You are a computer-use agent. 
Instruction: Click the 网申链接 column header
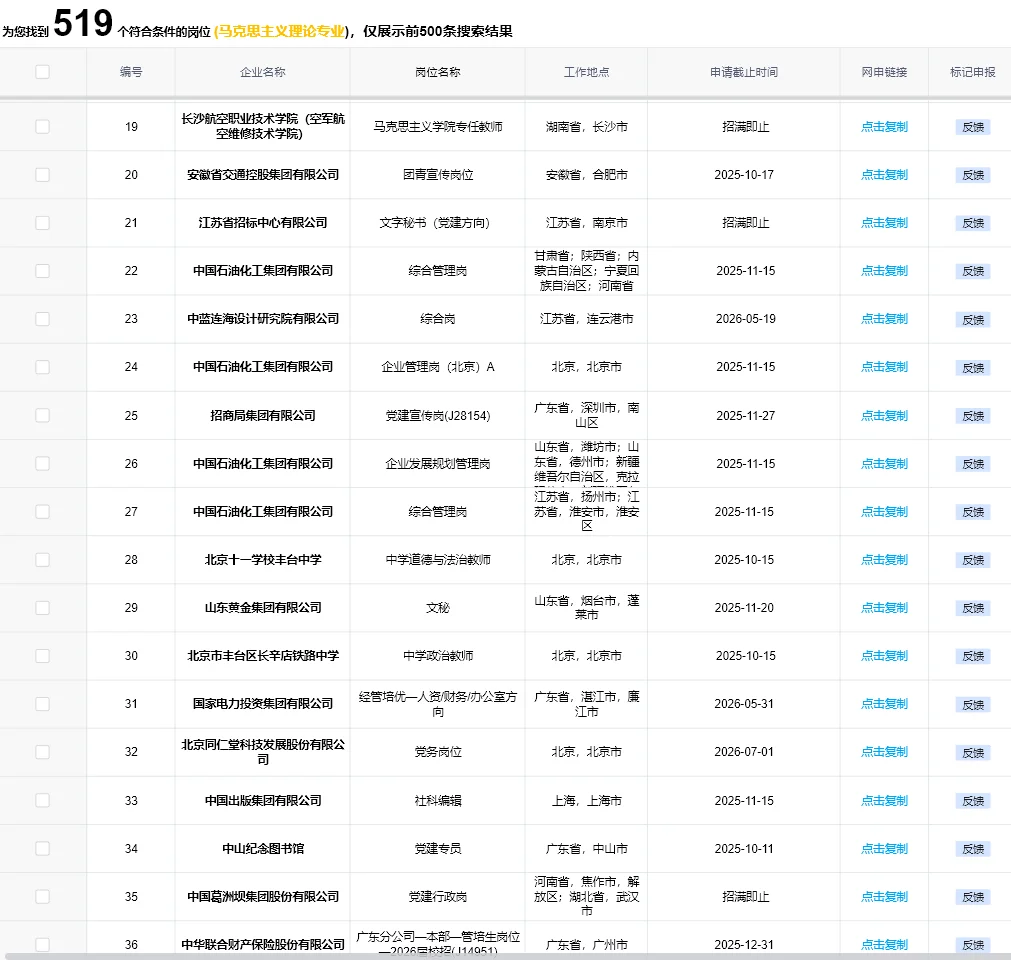pyautogui.click(x=884, y=72)
